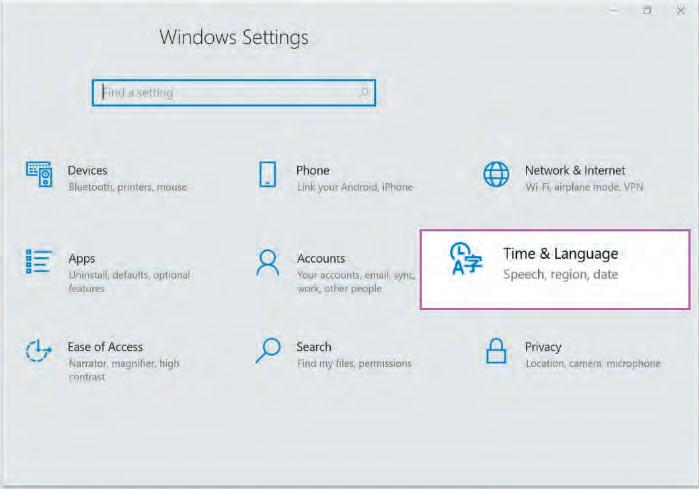Click the Time & Language heading

pos(561,254)
